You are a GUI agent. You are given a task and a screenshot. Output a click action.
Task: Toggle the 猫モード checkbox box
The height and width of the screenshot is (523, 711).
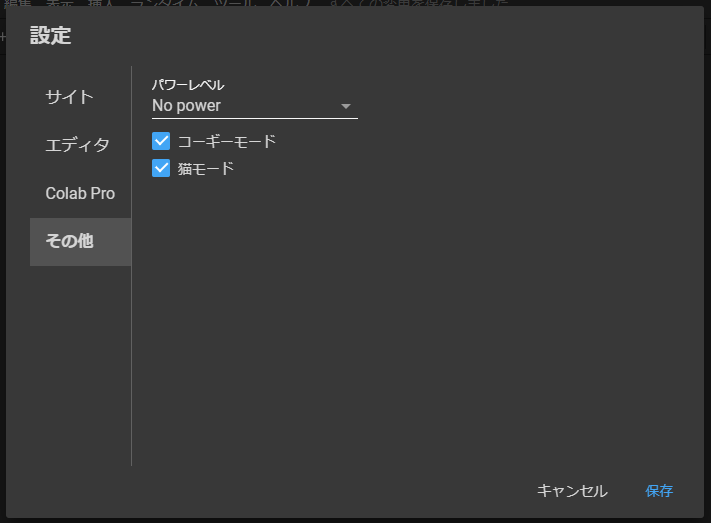pos(161,168)
